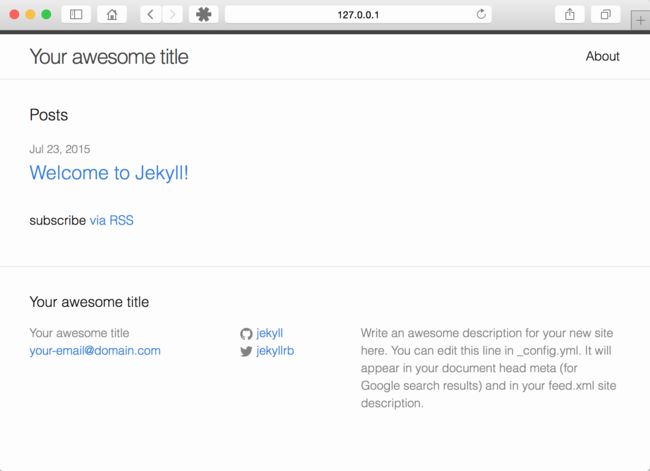The height and width of the screenshot is (471, 650).
Task: Visit the jekyllrb Twitter profile link
Action: [275, 351]
